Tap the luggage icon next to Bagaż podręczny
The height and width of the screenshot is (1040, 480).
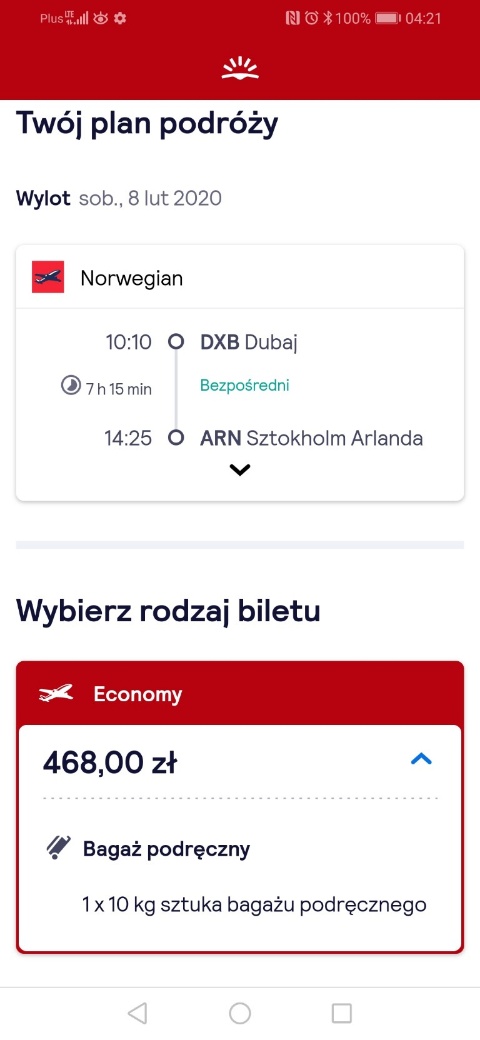point(59,848)
